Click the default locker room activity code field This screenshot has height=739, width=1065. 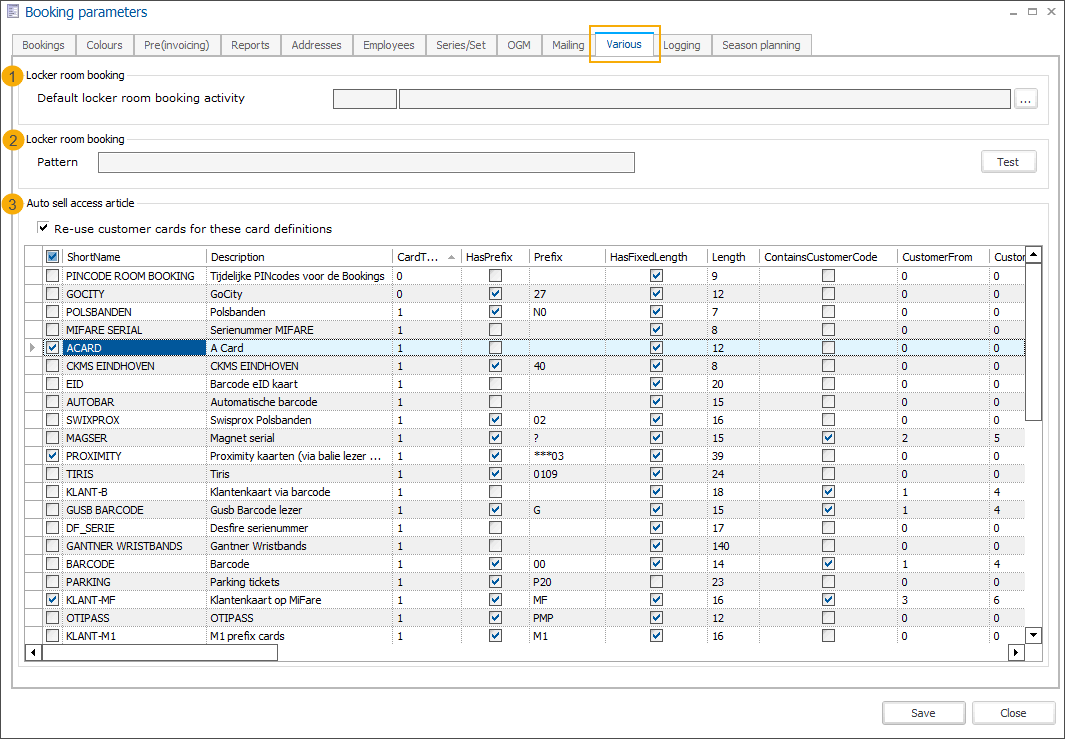click(365, 99)
